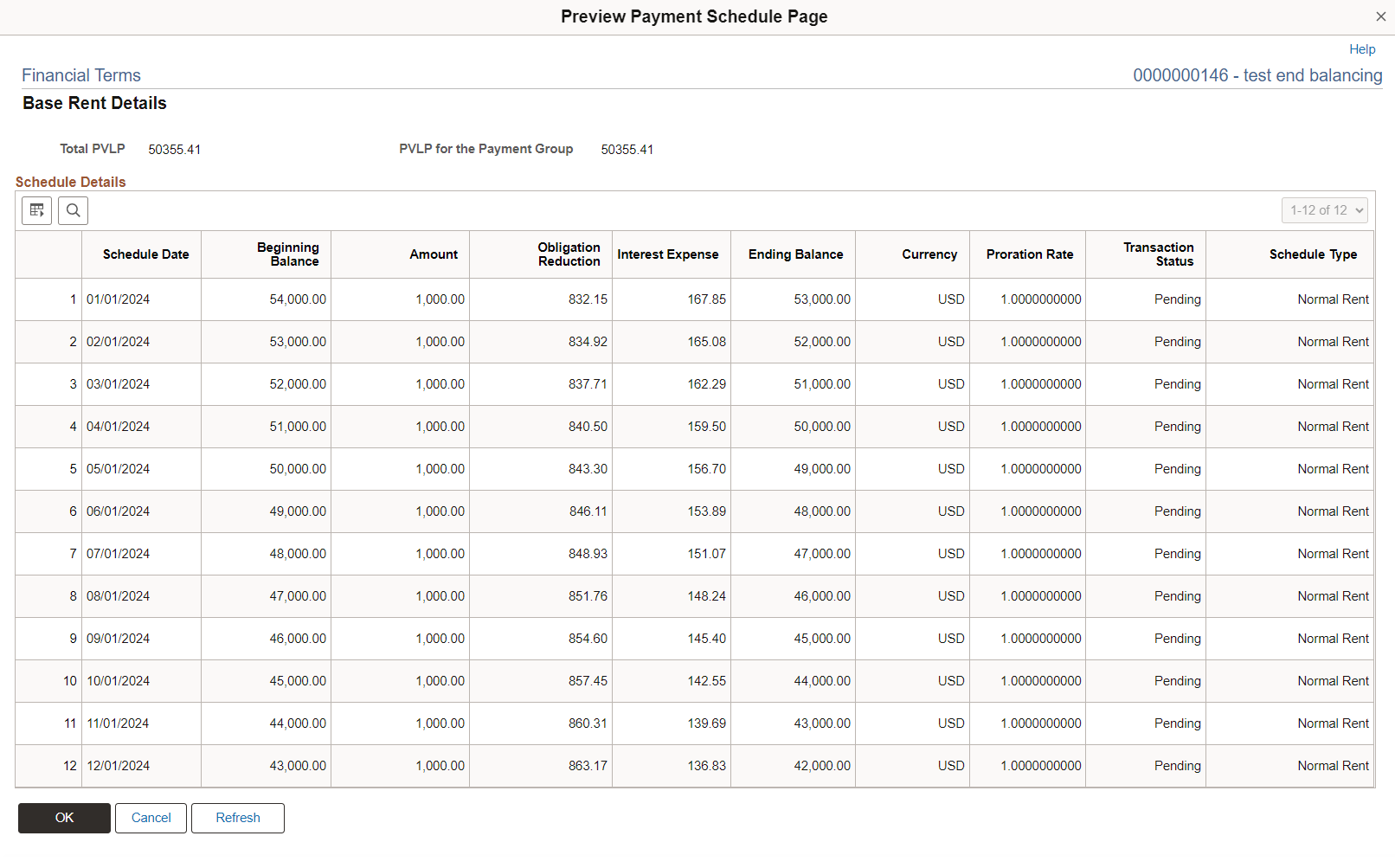The height and width of the screenshot is (868, 1395).
Task: Open the grid personalization options icon
Action: (x=36, y=210)
